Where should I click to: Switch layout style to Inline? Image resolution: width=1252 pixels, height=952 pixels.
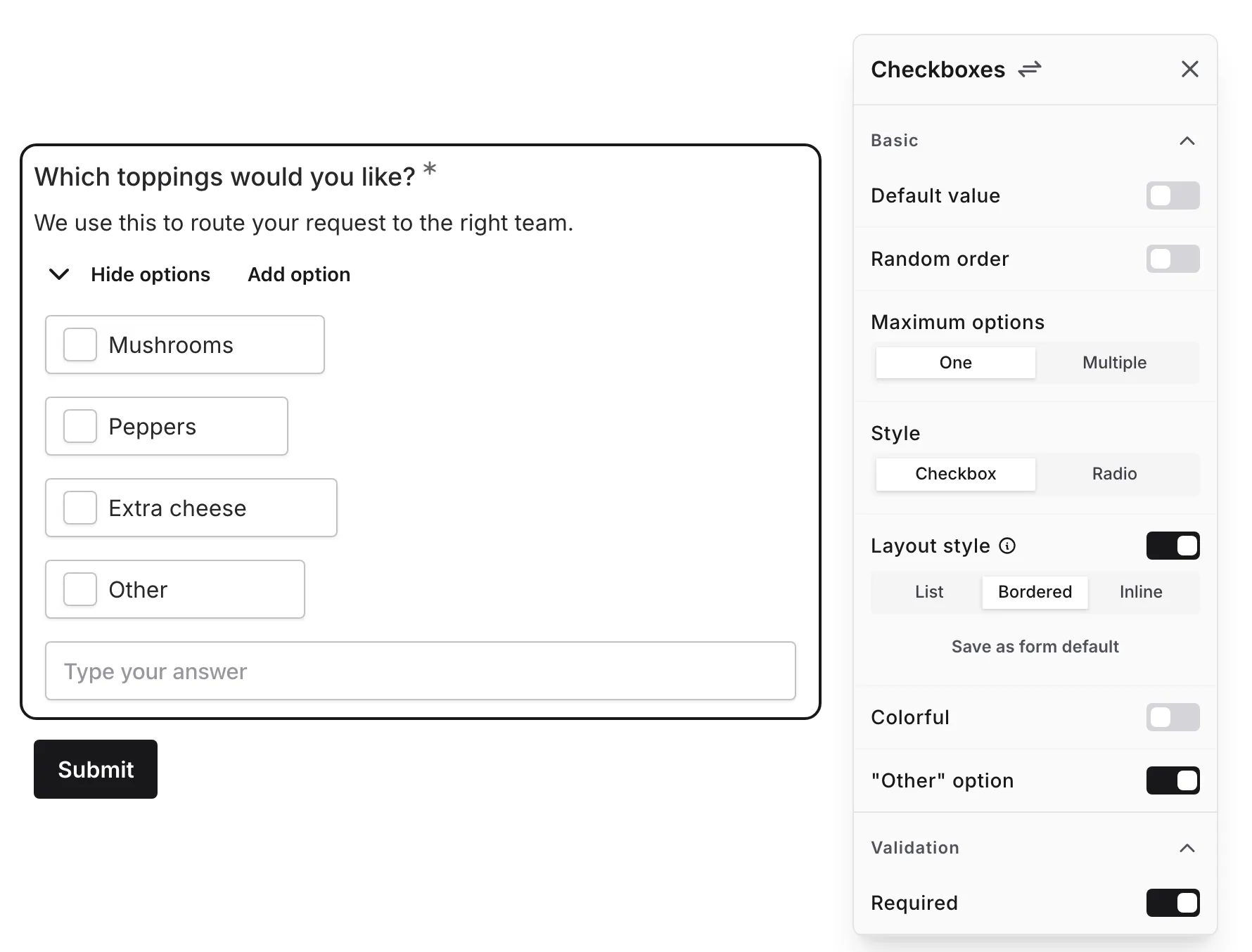(1141, 592)
